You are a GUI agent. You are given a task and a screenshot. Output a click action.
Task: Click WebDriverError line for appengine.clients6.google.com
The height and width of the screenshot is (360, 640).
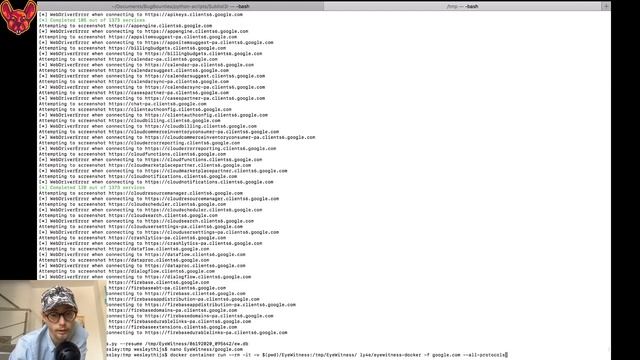[143, 31]
